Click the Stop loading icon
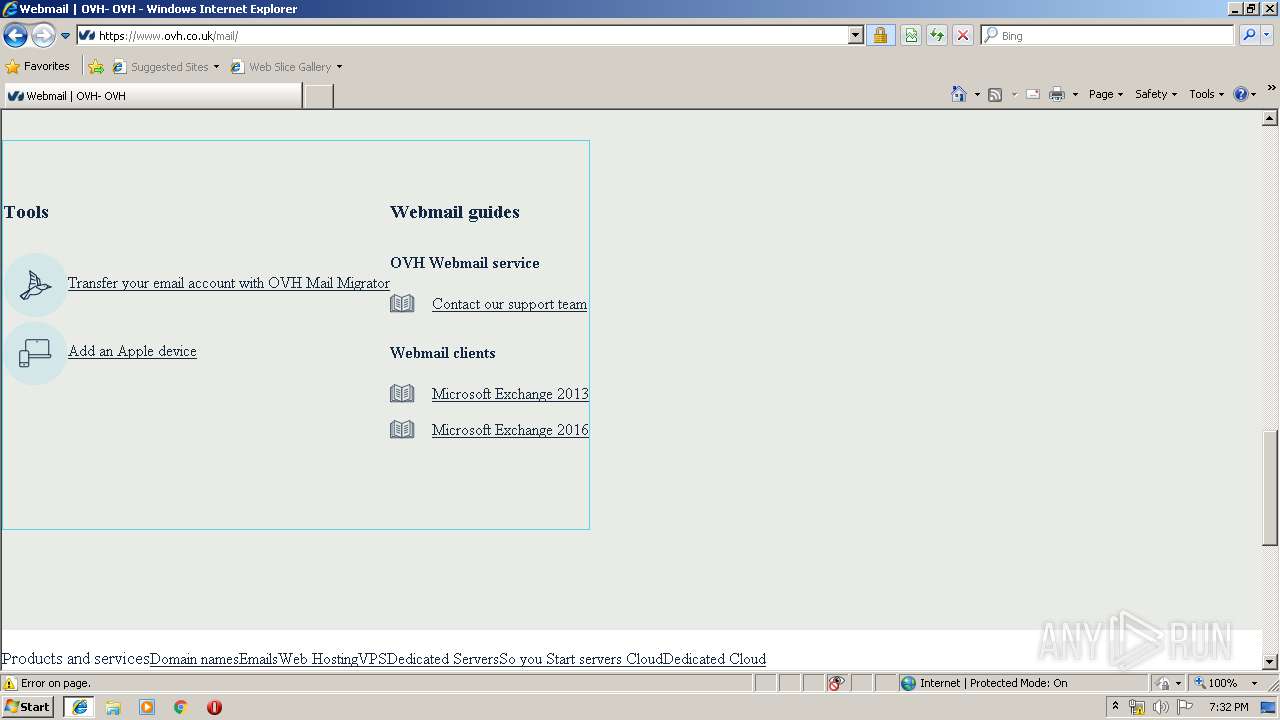 click(x=963, y=35)
